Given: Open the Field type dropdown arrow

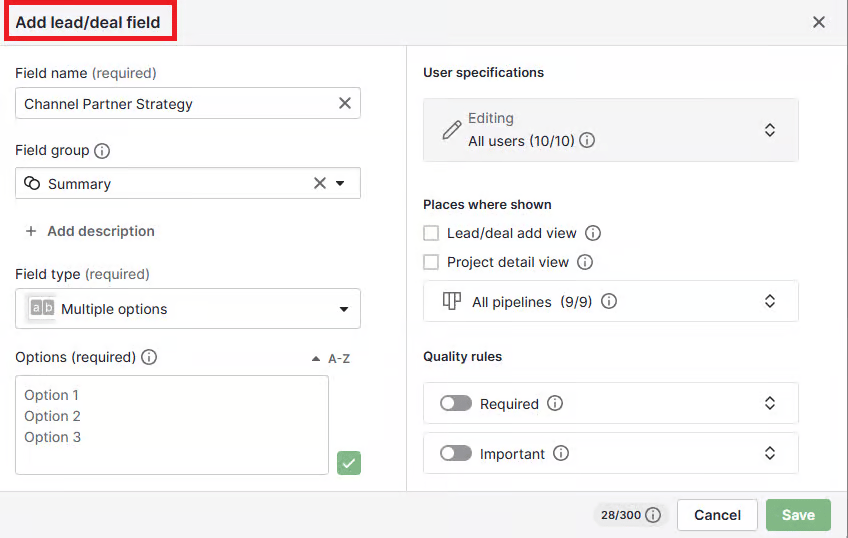Looking at the screenshot, I should (x=343, y=309).
